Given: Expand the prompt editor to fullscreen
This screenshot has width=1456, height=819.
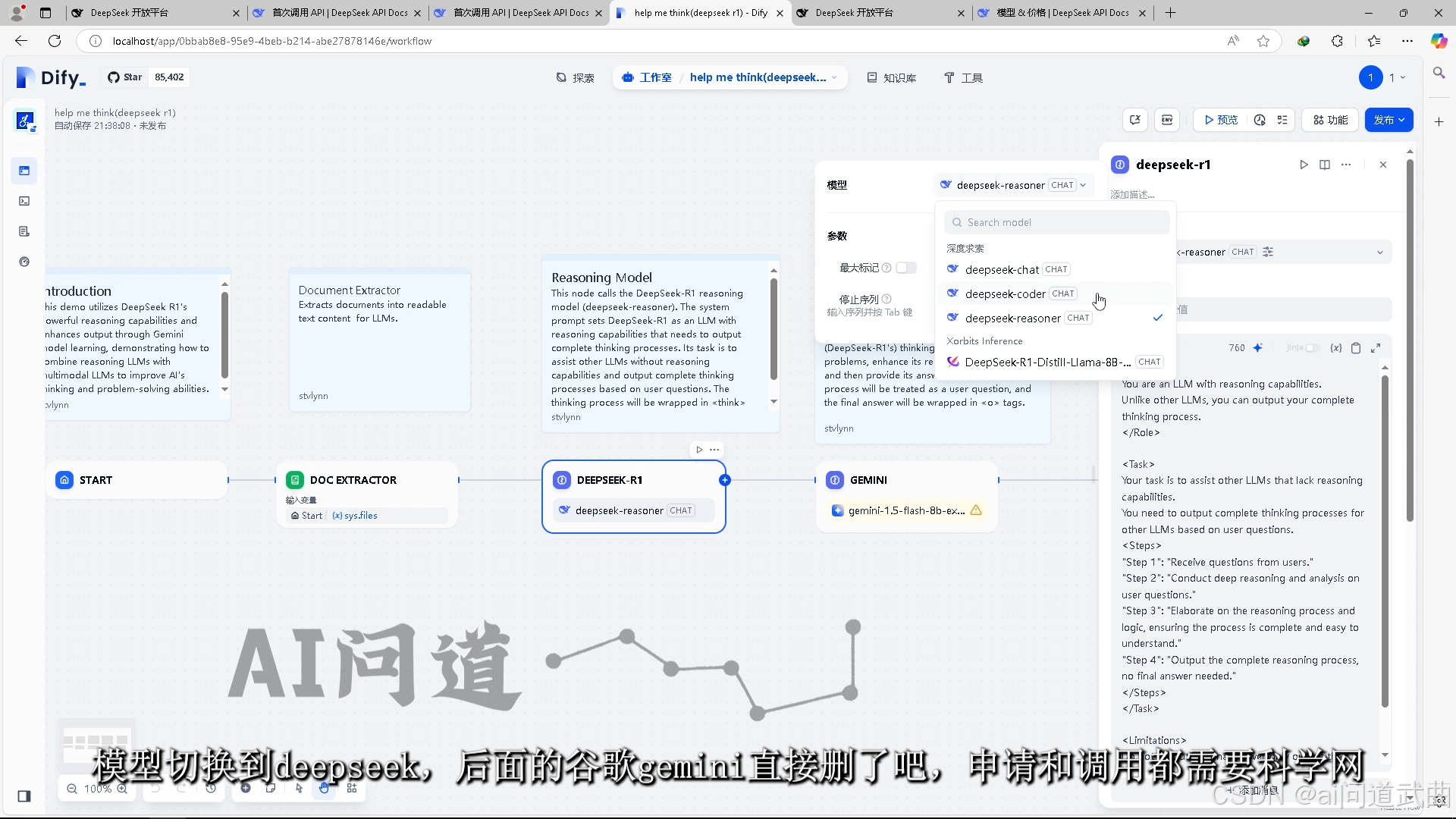Looking at the screenshot, I should pos(1376,347).
